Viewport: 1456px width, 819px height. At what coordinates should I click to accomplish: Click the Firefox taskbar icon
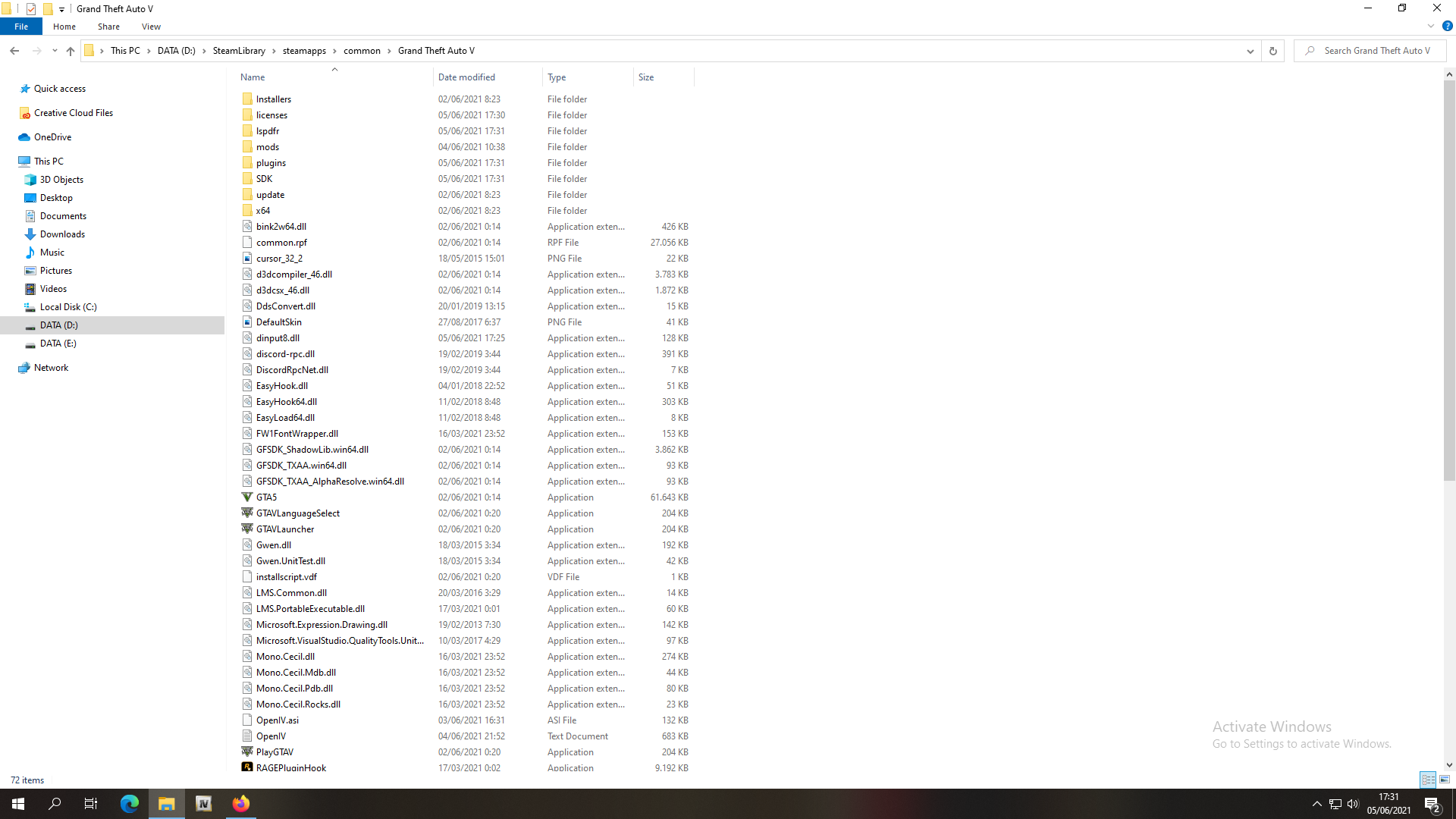click(241, 804)
